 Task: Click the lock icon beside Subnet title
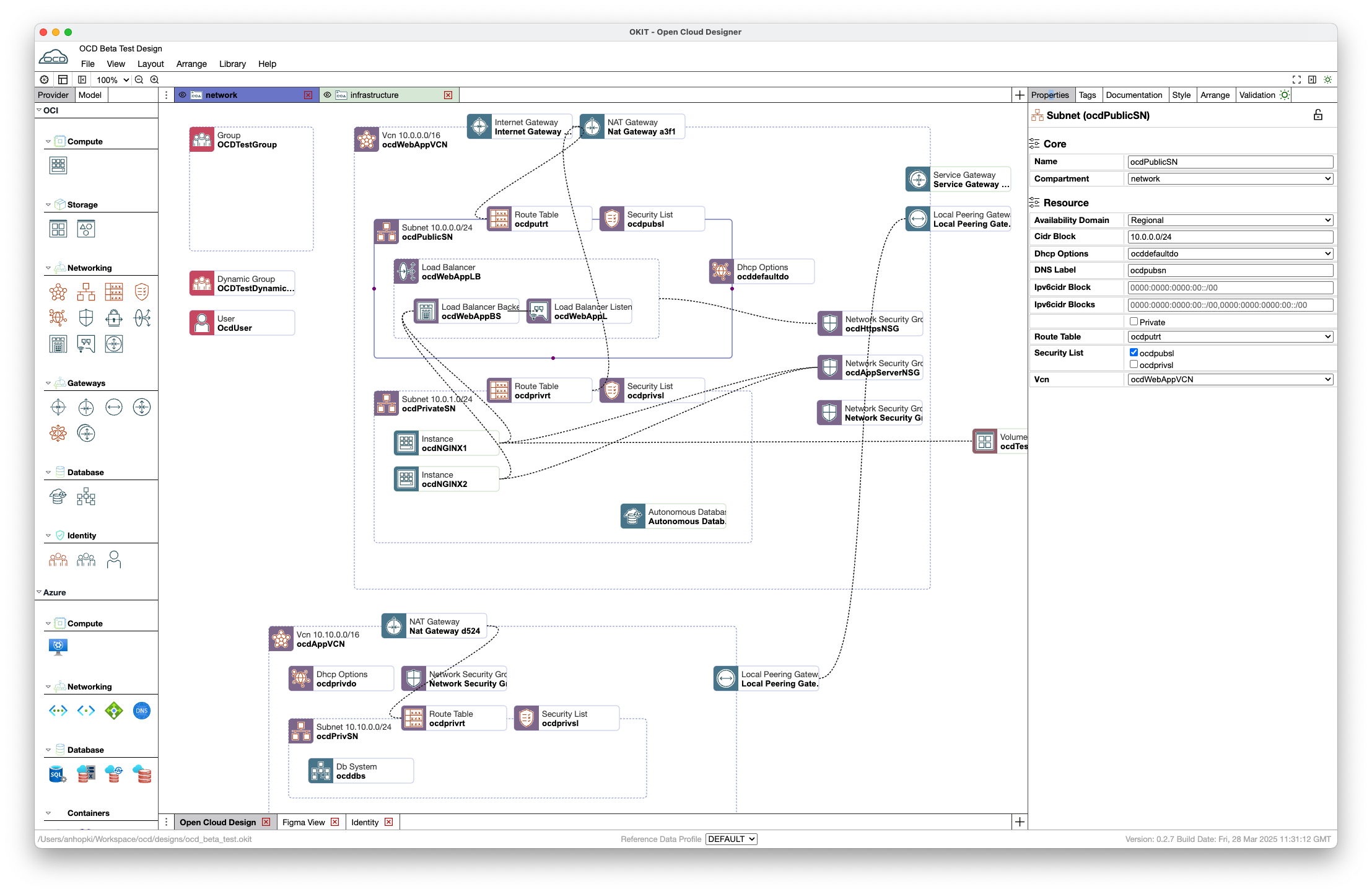[x=1318, y=115]
